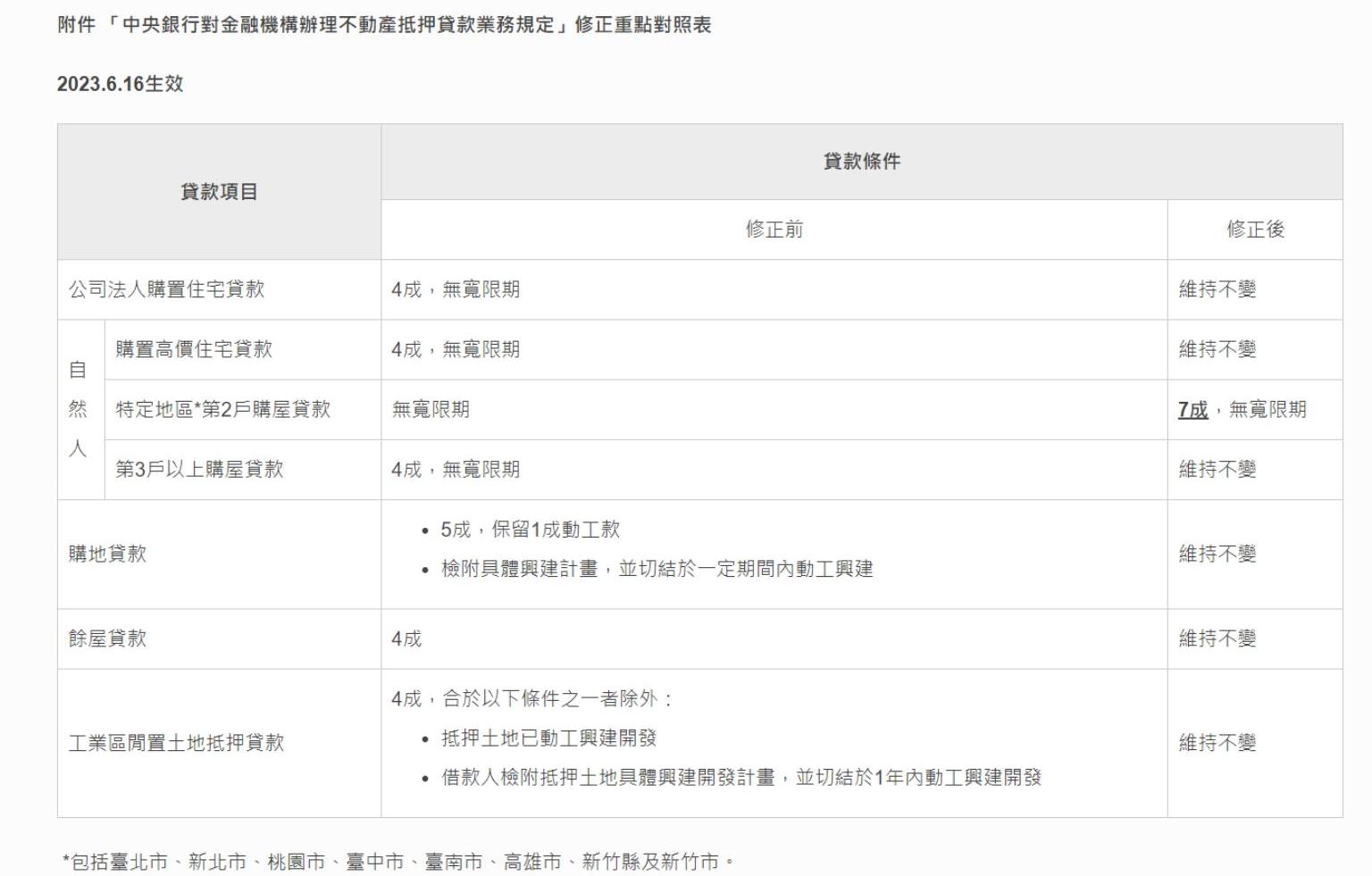Select the "貸款條件" column header
This screenshot has height=876, width=1372.
[x=861, y=162]
